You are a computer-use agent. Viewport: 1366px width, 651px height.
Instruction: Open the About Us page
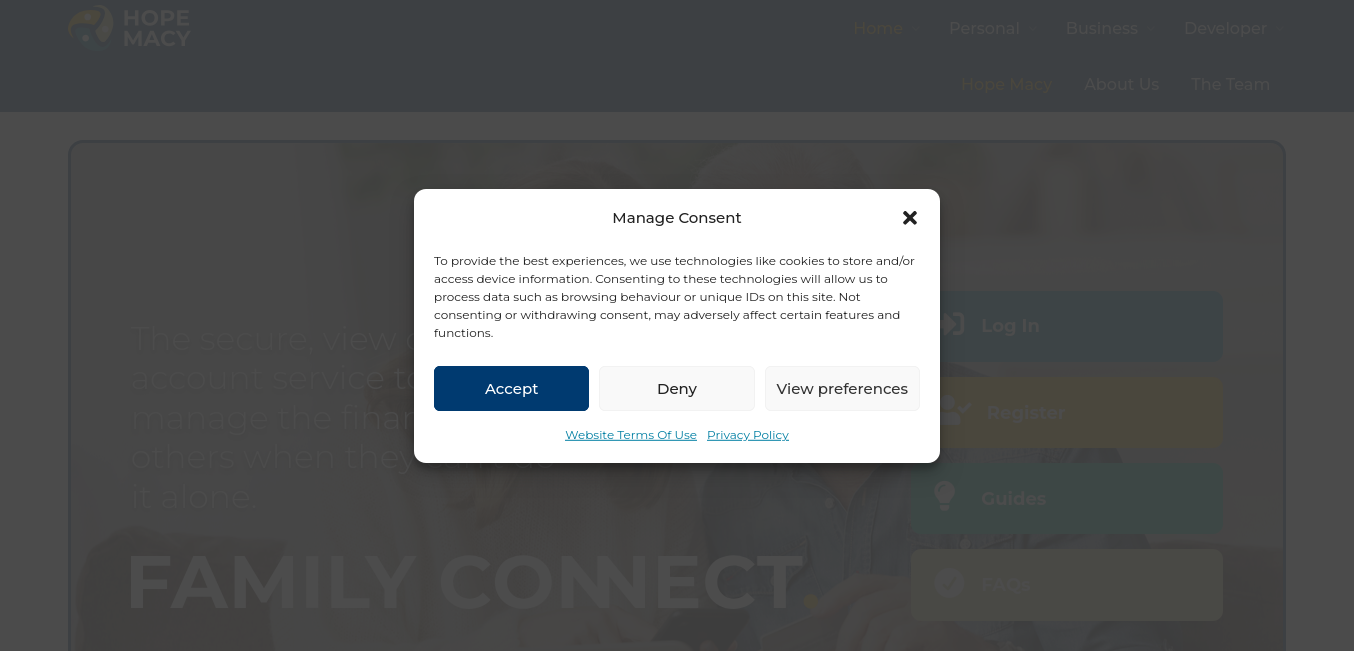pos(1121,84)
